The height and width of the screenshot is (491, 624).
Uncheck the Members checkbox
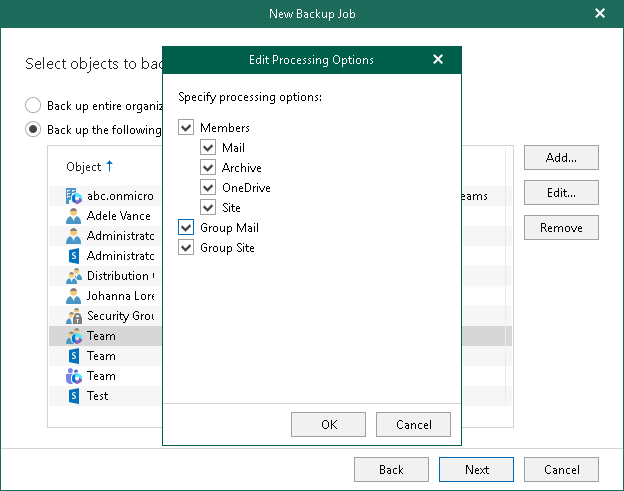tap(186, 128)
